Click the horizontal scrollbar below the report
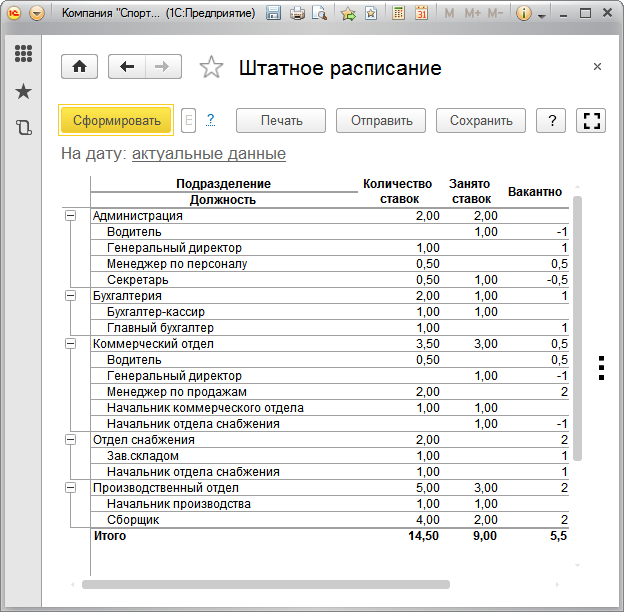The image size is (624, 612). coord(266,584)
